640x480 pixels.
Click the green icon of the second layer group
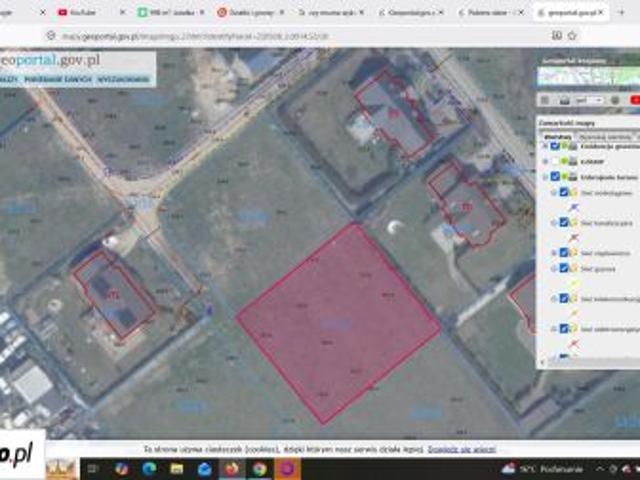pos(564,162)
